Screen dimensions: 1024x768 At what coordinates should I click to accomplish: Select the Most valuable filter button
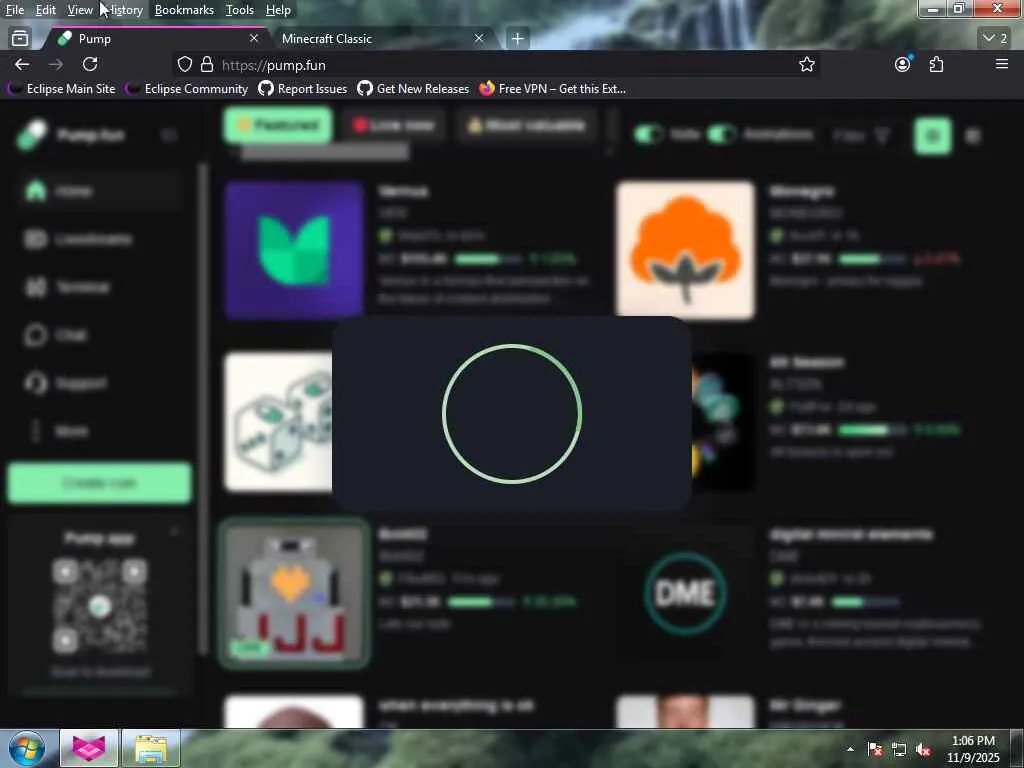tap(526, 125)
